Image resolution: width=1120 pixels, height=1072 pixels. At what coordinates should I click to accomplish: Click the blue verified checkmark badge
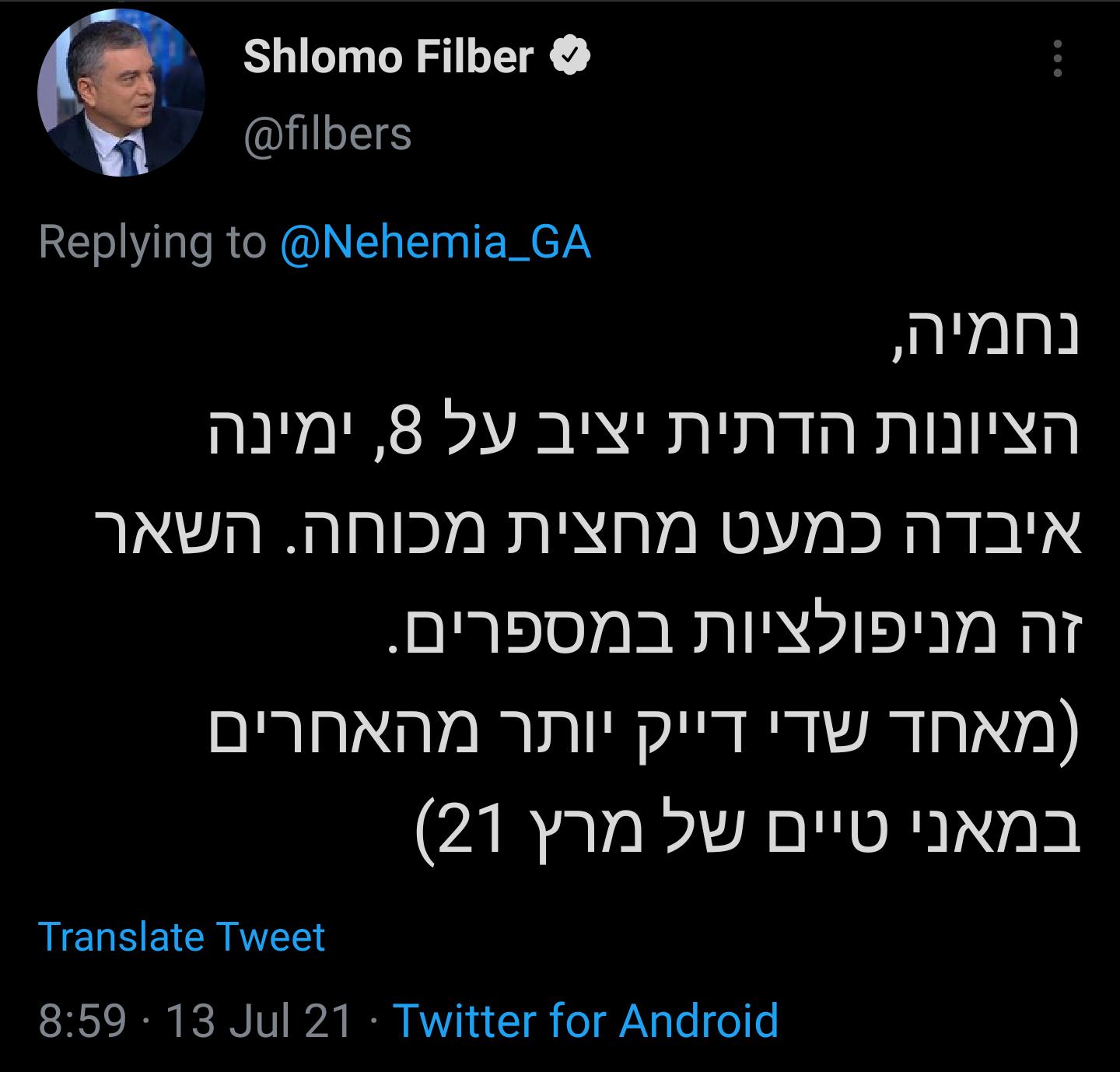[x=572, y=57]
